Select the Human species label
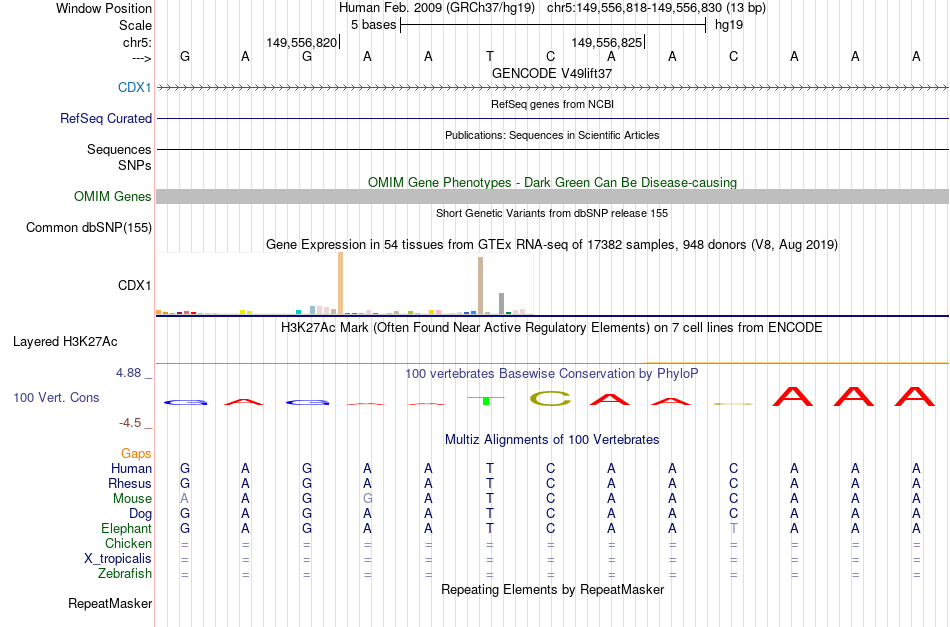 pyautogui.click(x=131, y=468)
